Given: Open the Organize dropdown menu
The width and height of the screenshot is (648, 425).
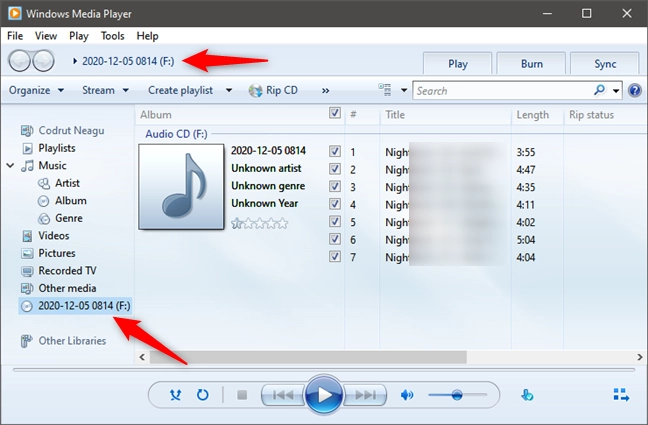Looking at the screenshot, I should [x=36, y=90].
